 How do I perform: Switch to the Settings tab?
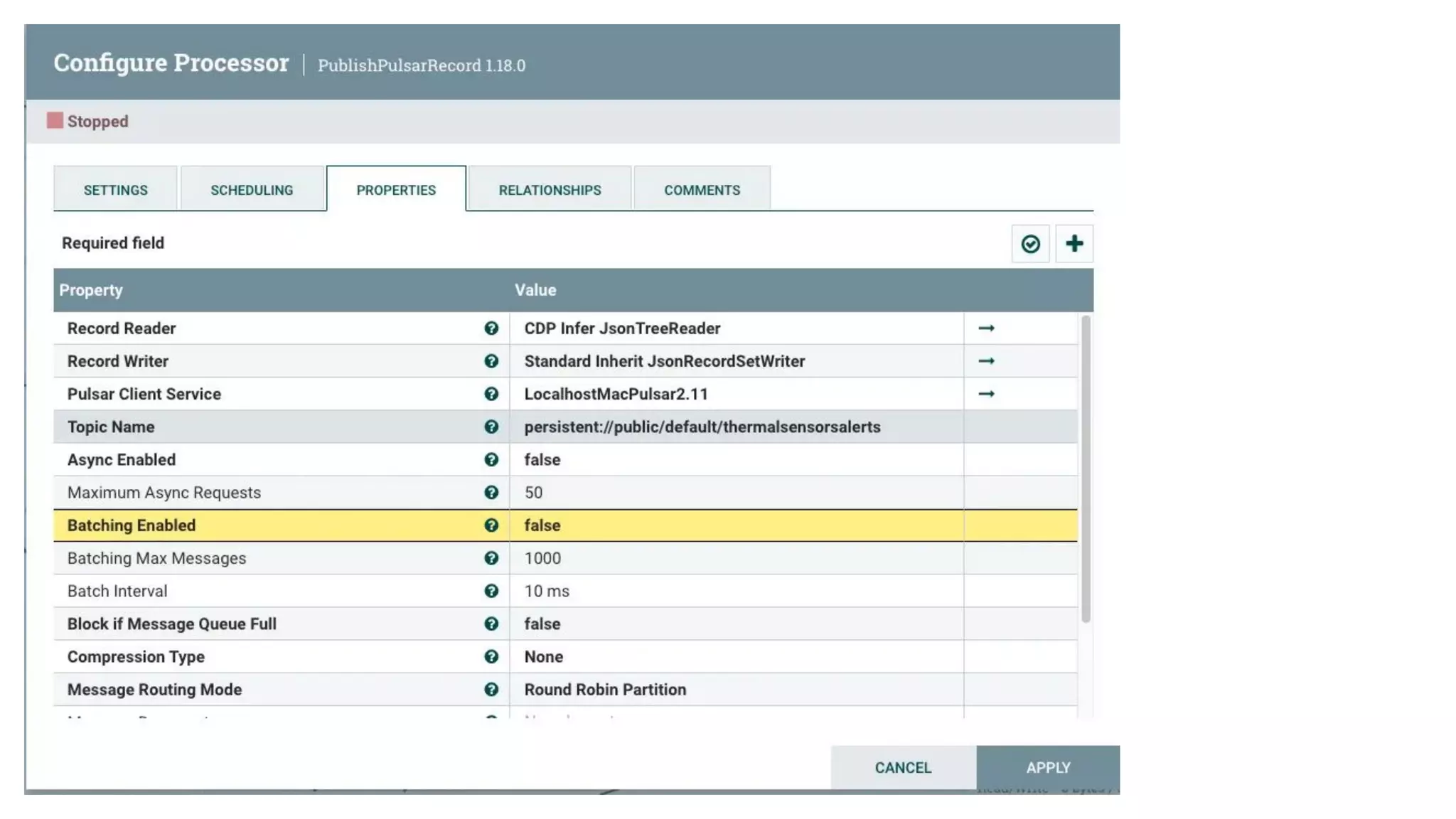tap(115, 189)
